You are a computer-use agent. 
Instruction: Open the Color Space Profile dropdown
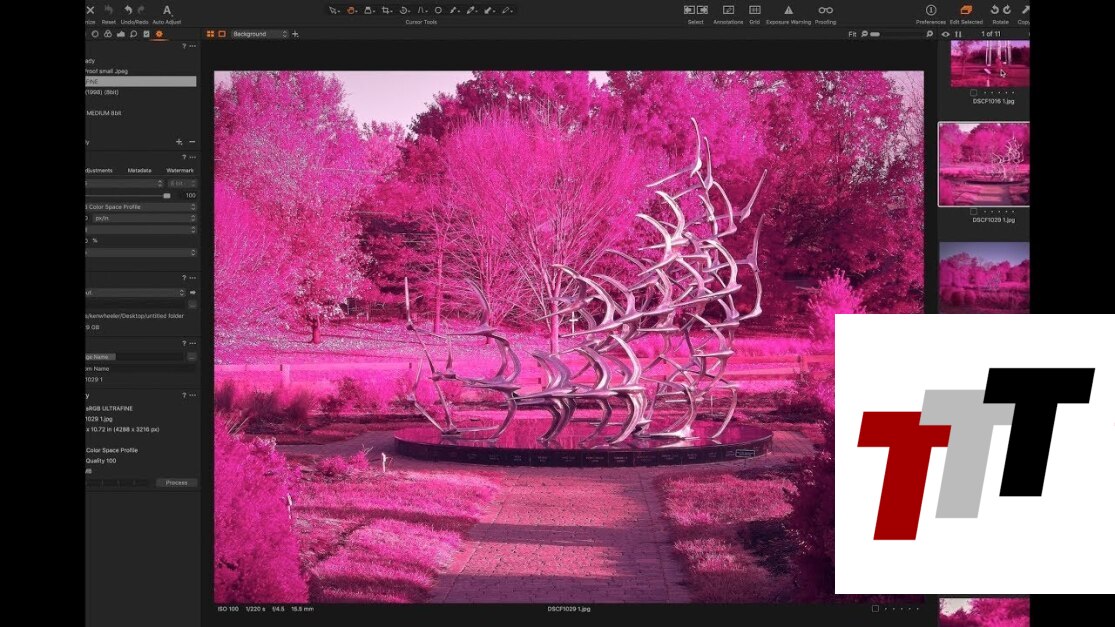pos(138,207)
